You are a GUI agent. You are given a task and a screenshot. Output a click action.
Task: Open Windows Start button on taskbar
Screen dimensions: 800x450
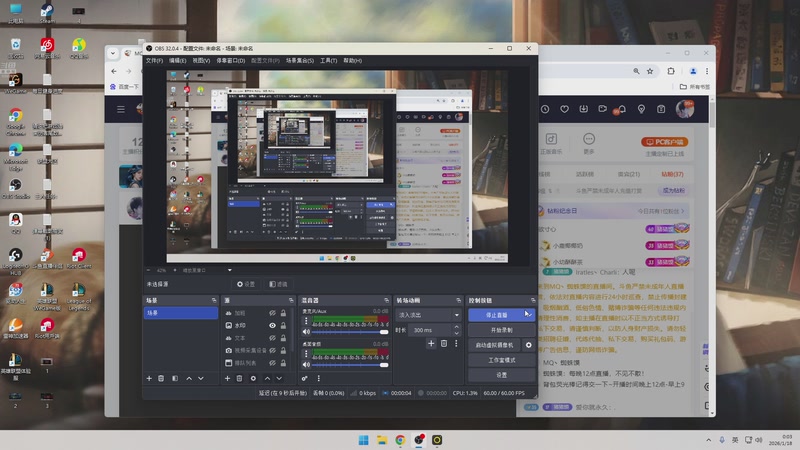[x=363, y=440]
